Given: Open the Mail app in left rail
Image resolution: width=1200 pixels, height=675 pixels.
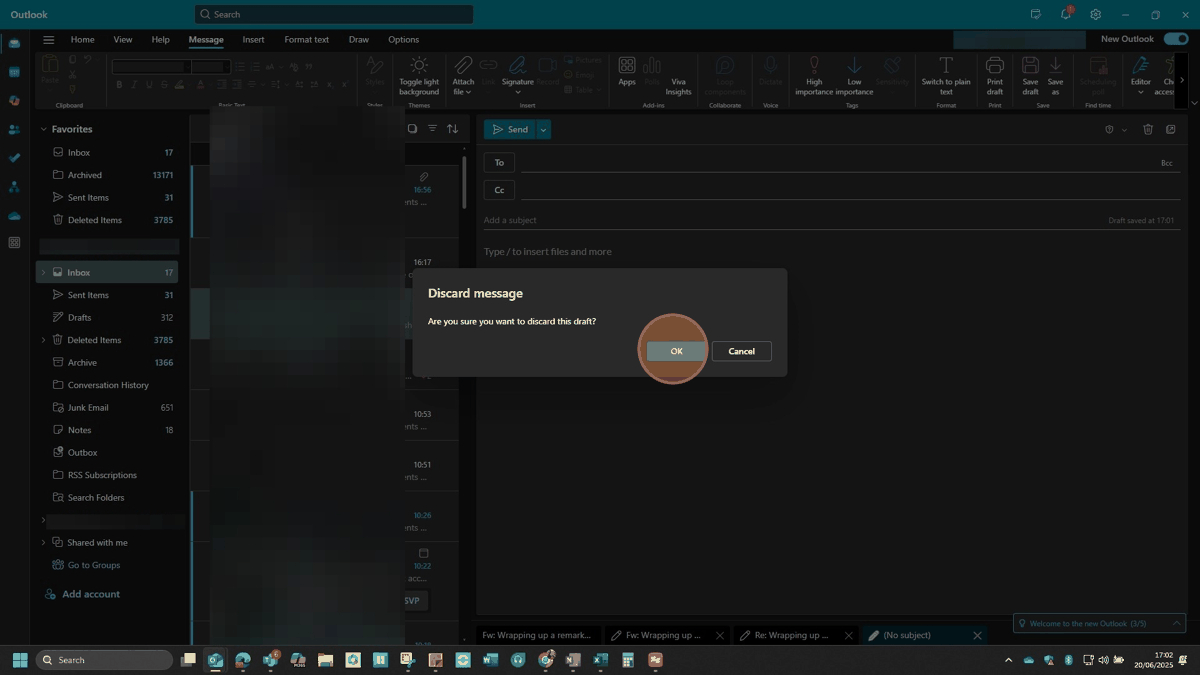Looking at the screenshot, I should point(14,44).
